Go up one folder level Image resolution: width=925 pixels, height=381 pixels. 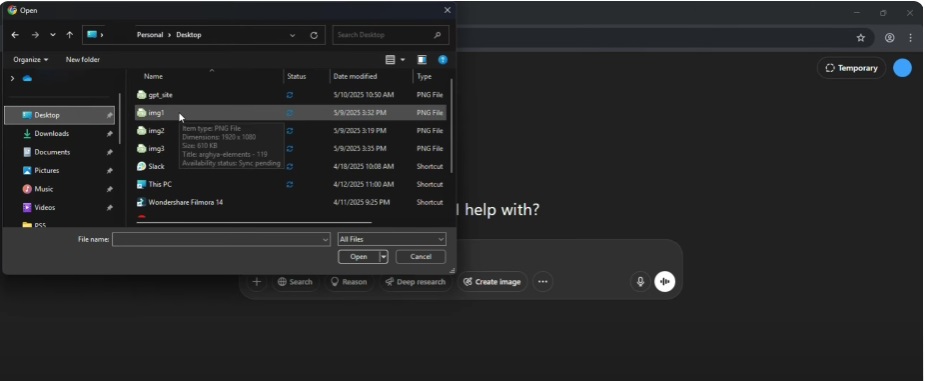tap(70, 35)
